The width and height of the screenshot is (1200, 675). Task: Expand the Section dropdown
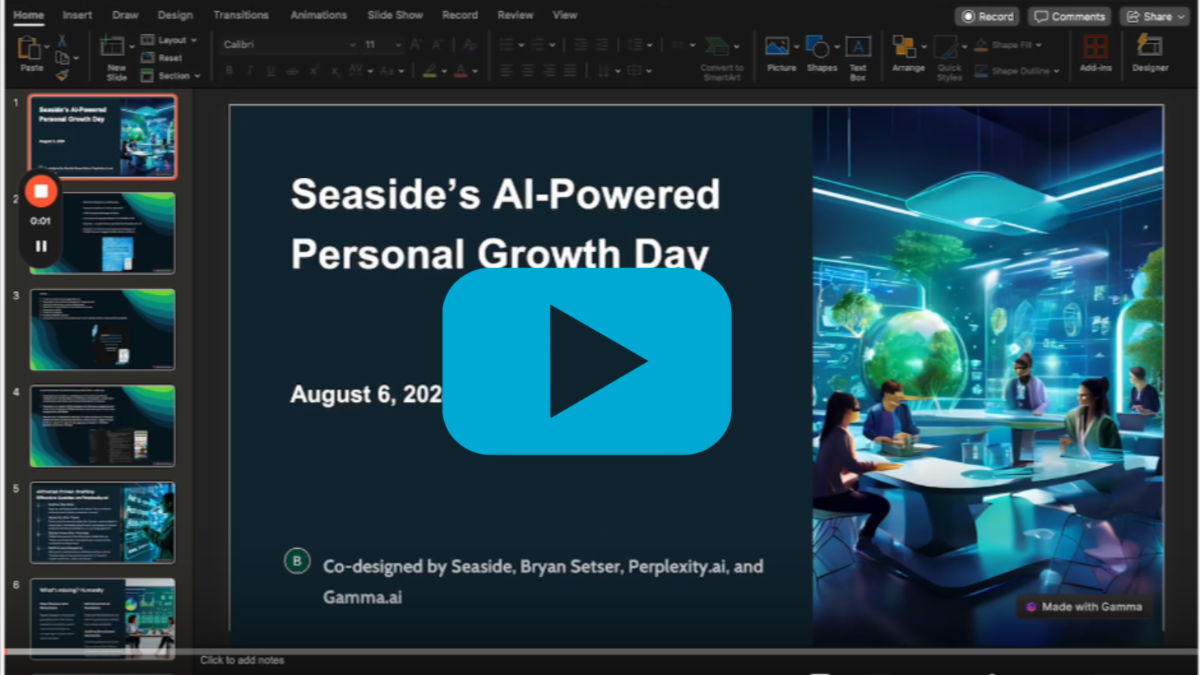(x=173, y=76)
